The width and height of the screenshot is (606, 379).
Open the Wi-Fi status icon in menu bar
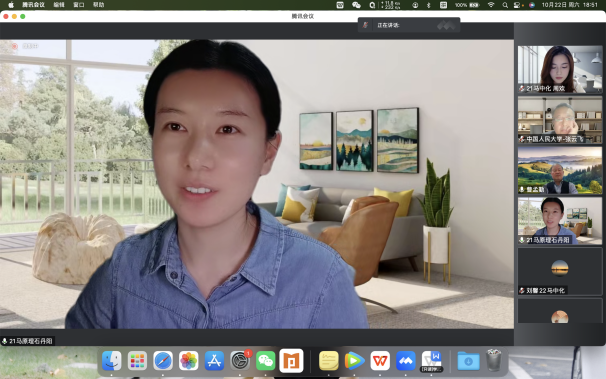[x=491, y=5]
